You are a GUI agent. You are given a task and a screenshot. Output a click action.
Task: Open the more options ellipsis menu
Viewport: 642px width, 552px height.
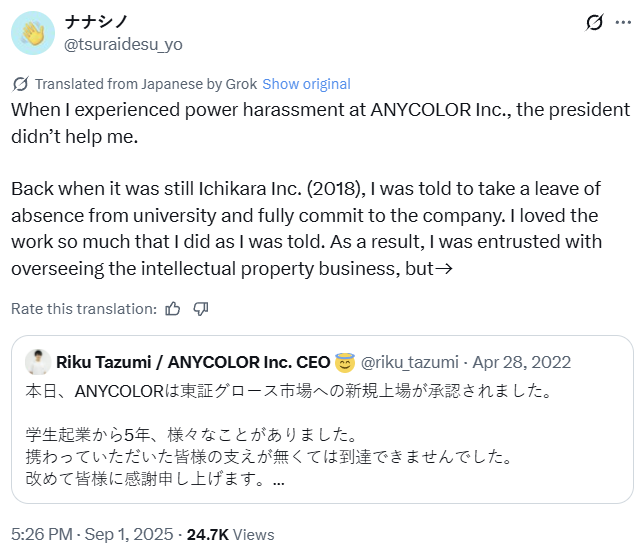pyautogui.click(x=623, y=22)
